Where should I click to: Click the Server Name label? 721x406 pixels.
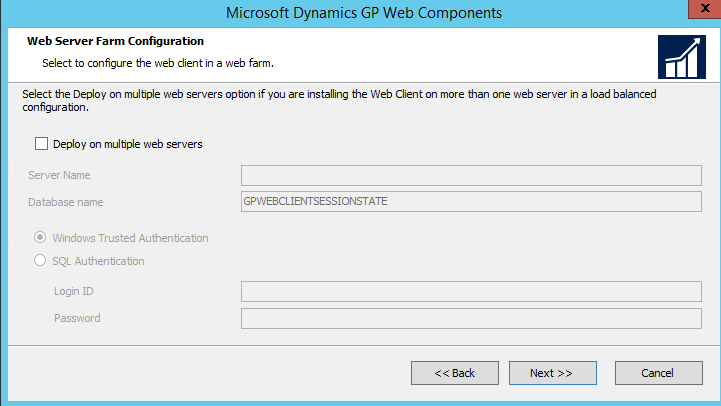(x=59, y=176)
